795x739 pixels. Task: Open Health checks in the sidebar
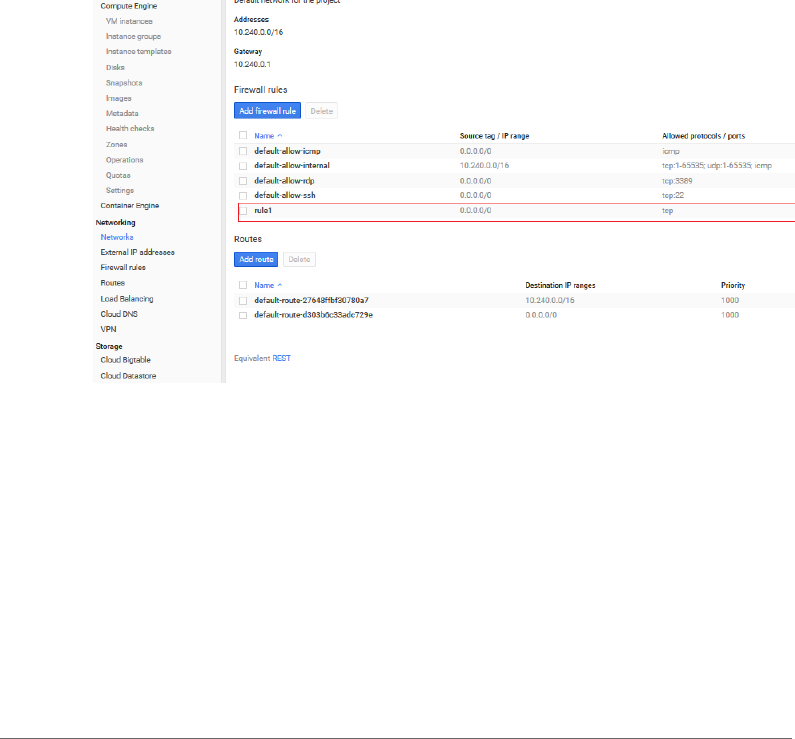[x=130, y=128]
